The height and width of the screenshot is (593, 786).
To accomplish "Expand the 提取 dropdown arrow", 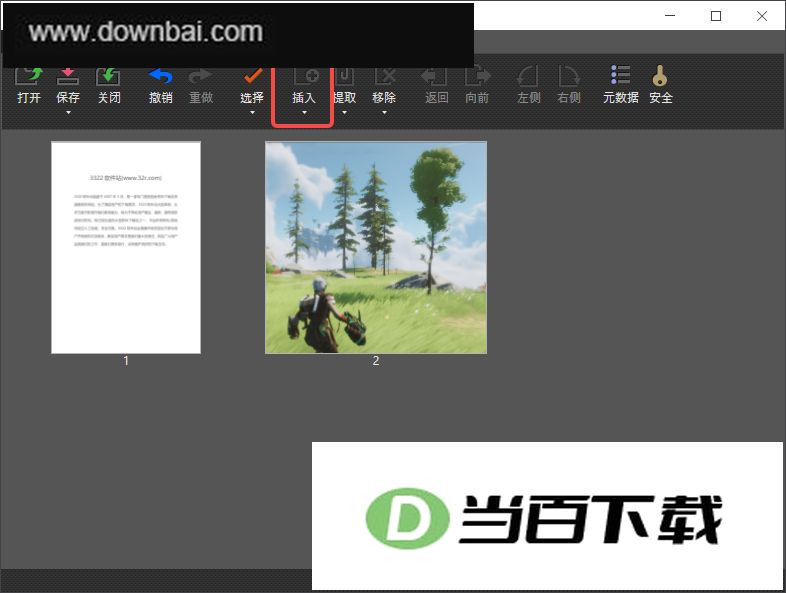I will coord(344,113).
